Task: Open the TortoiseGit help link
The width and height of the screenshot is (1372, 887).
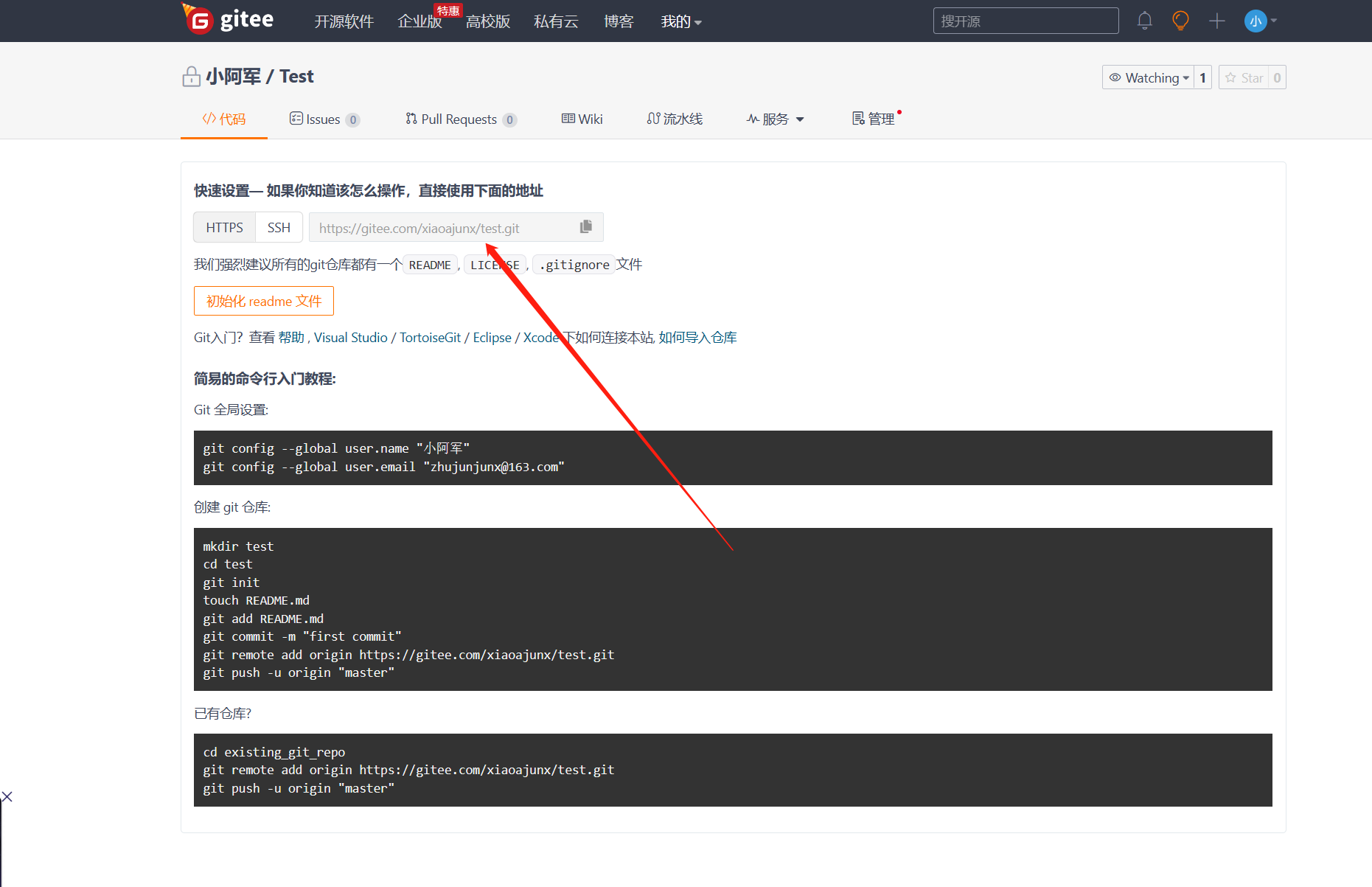Action: tap(429, 337)
